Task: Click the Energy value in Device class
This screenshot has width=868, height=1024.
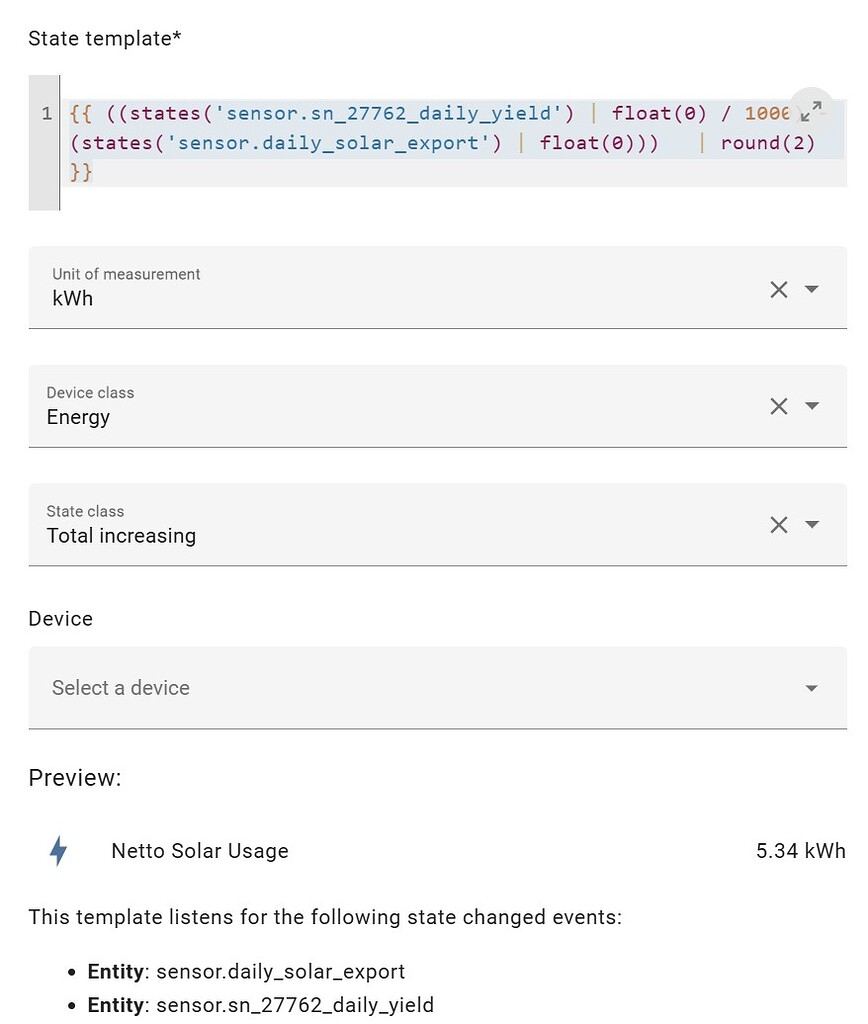Action: 78,417
